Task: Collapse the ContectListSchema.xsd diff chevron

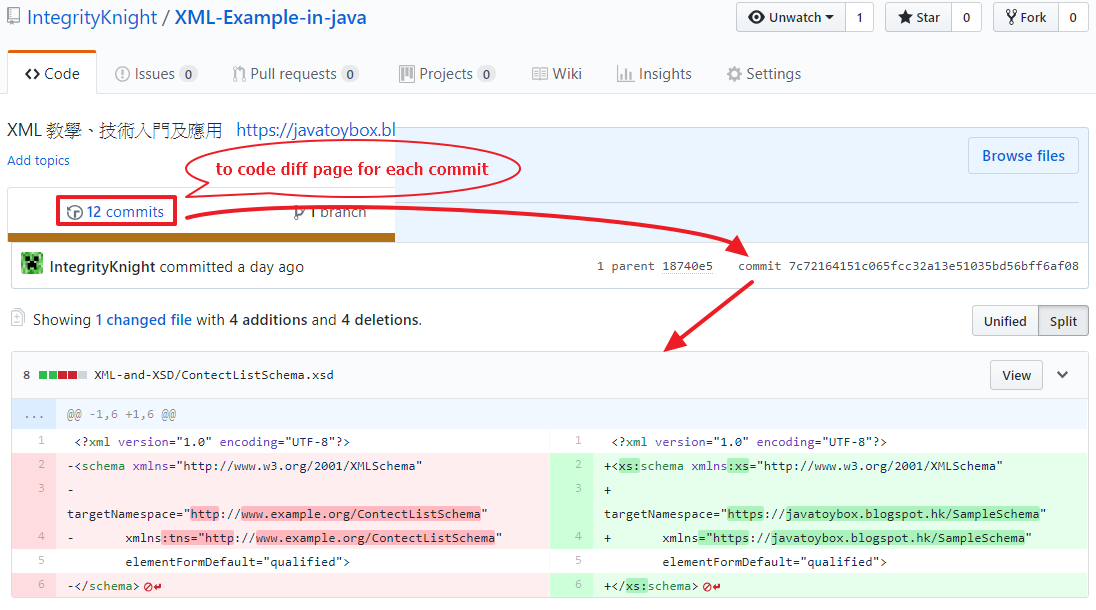Action: point(1062,375)
